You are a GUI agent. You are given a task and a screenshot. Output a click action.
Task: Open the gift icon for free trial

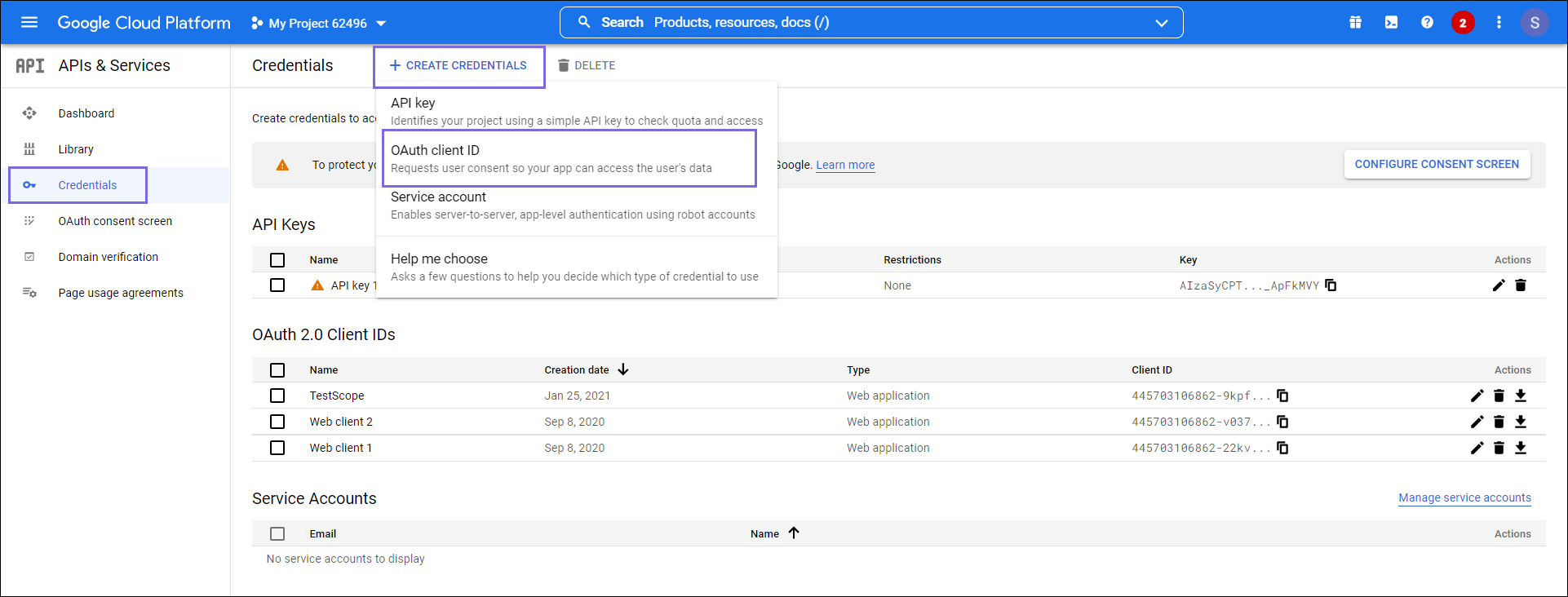1355,23
